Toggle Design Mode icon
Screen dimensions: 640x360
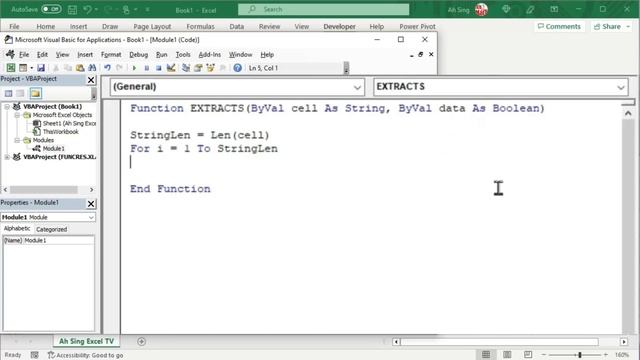pos(171,68)
